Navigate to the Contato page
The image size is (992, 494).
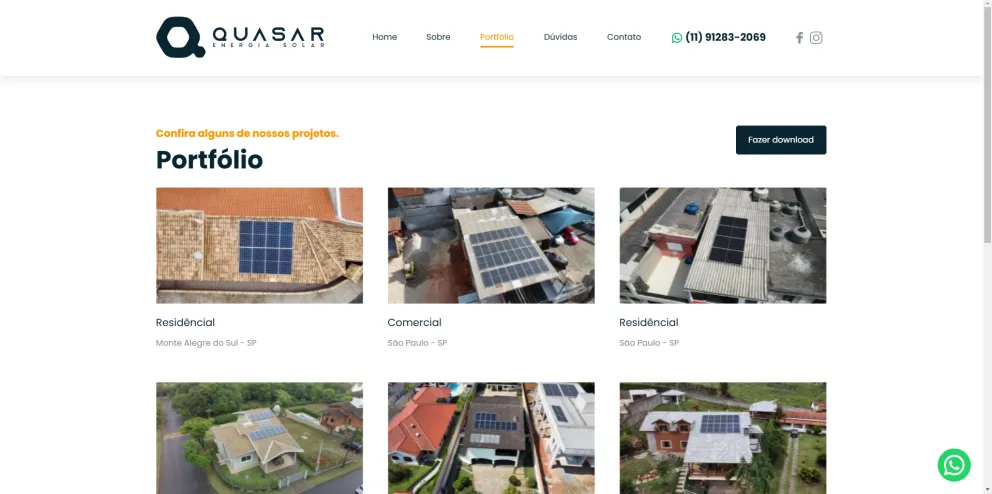pyautogui.click(x=624, y=37)
